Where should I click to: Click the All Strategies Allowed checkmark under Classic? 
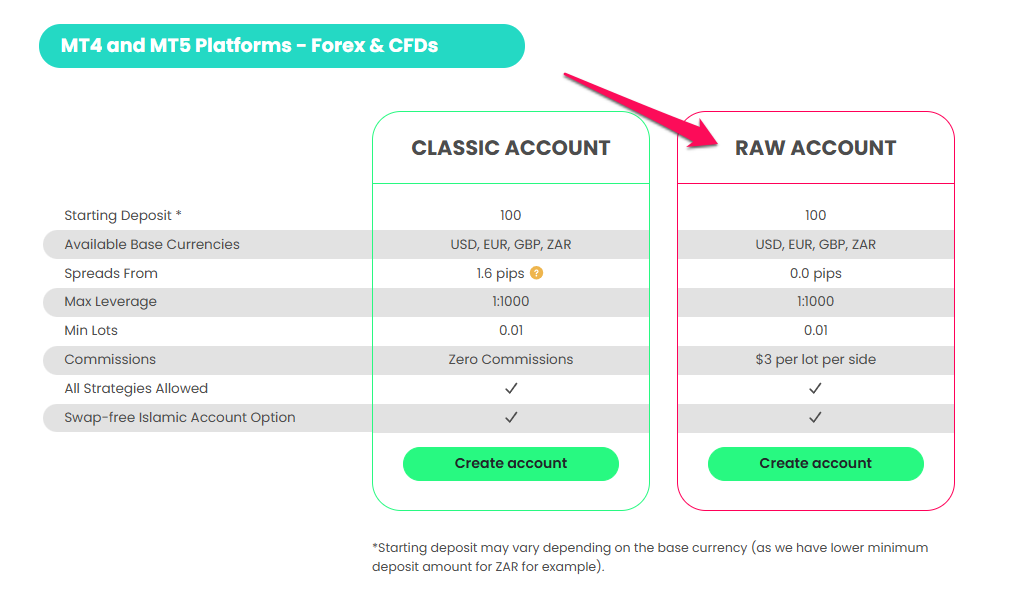pyautogui.click(x=511, y=388)
